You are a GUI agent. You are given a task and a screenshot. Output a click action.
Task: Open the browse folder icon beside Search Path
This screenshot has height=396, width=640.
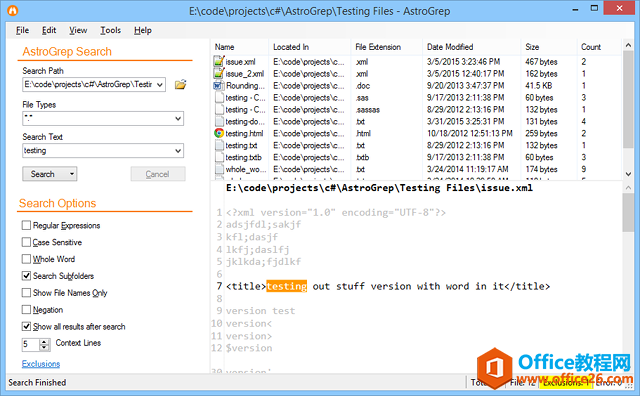pyautogui.click(x=180, y=85)
